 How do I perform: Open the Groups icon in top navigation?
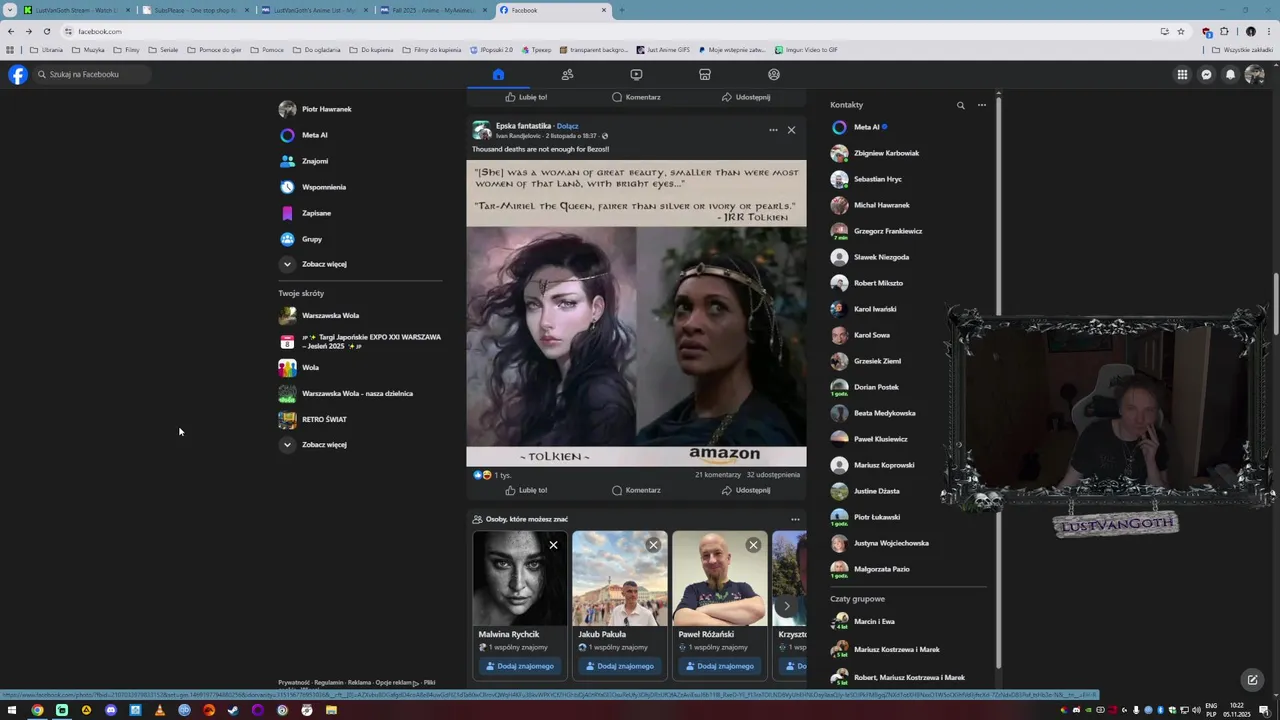pyautogui.click(x=774, y=74)
